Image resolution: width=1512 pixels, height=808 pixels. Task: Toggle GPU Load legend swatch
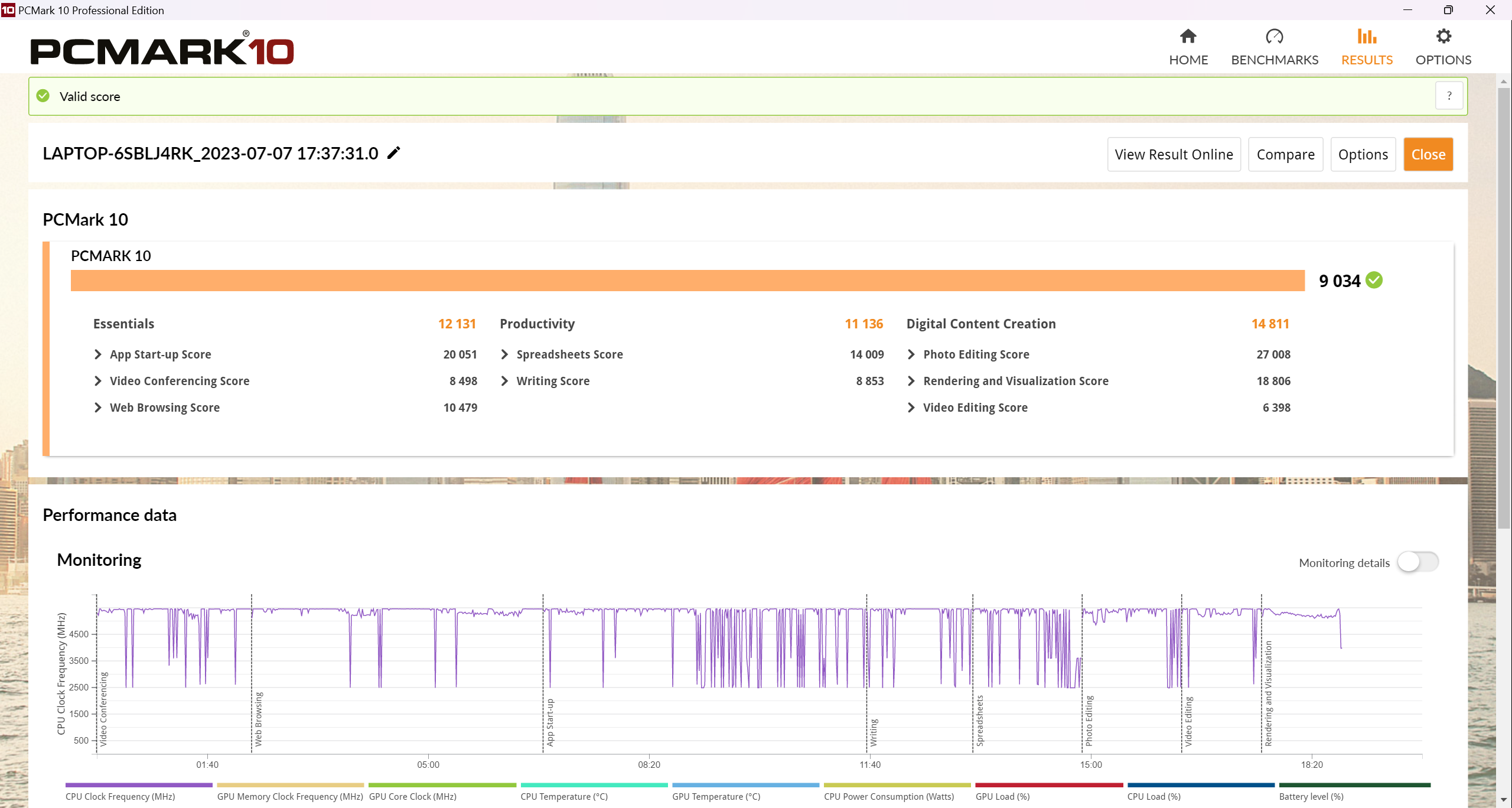point(1049,785)
